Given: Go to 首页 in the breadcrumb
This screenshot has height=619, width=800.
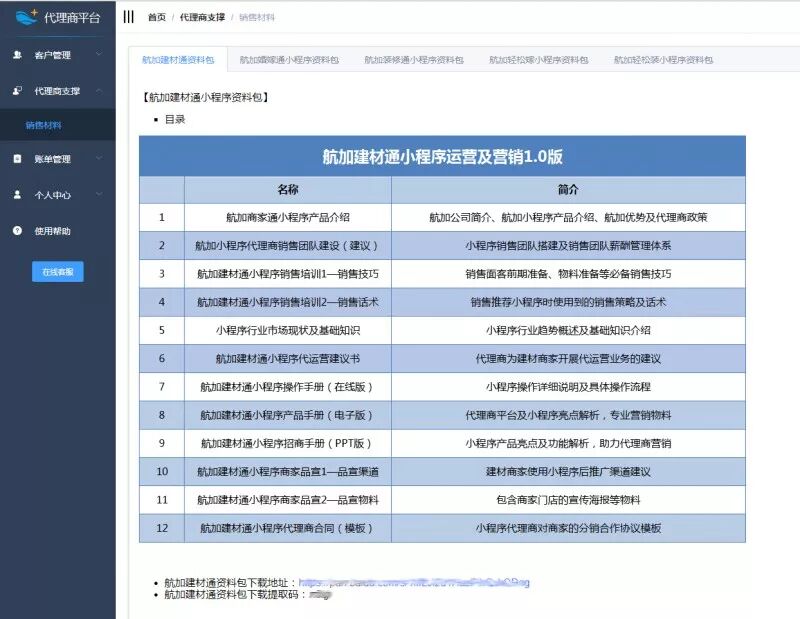Looking at the screenshot, I should 157,17.
